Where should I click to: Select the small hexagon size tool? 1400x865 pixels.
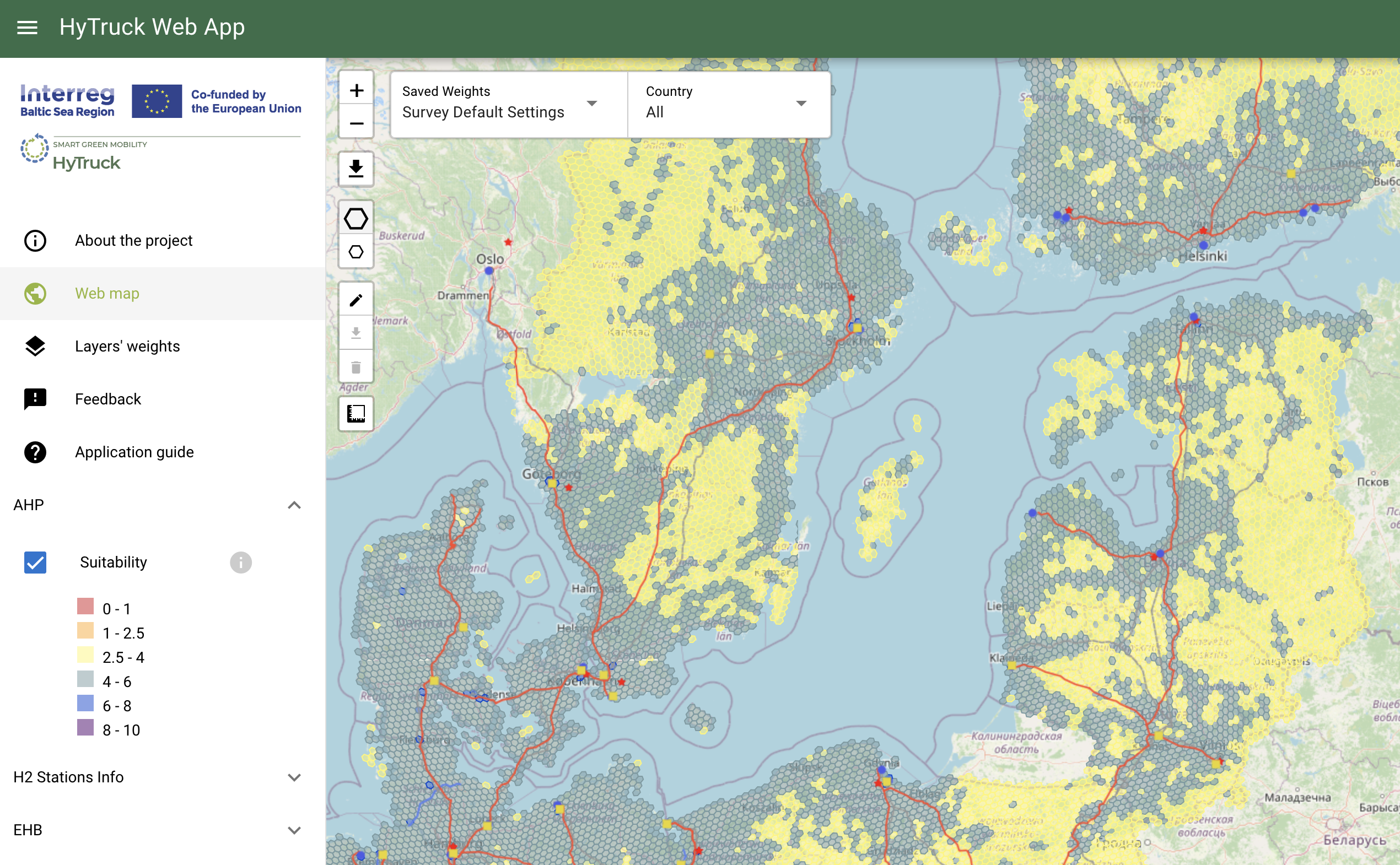point(356,252)
